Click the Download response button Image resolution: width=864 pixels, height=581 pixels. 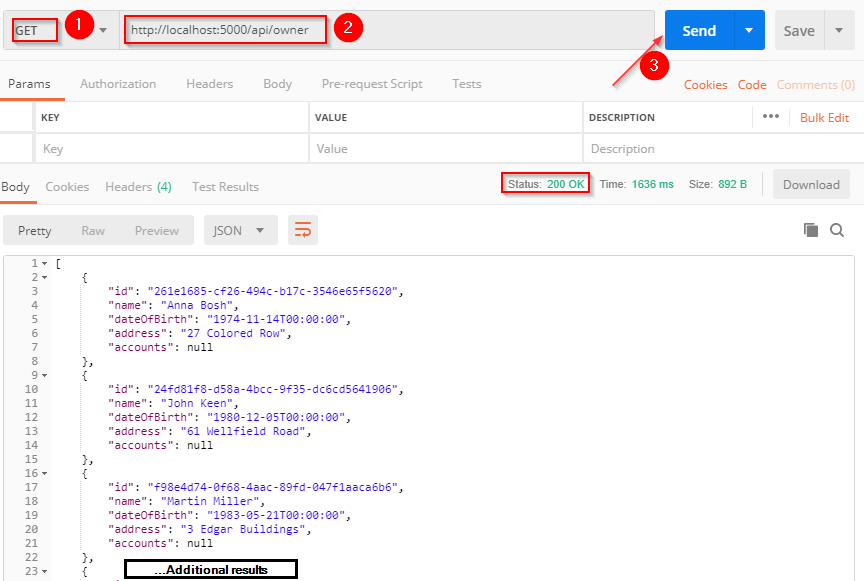[x=811, y=184]
